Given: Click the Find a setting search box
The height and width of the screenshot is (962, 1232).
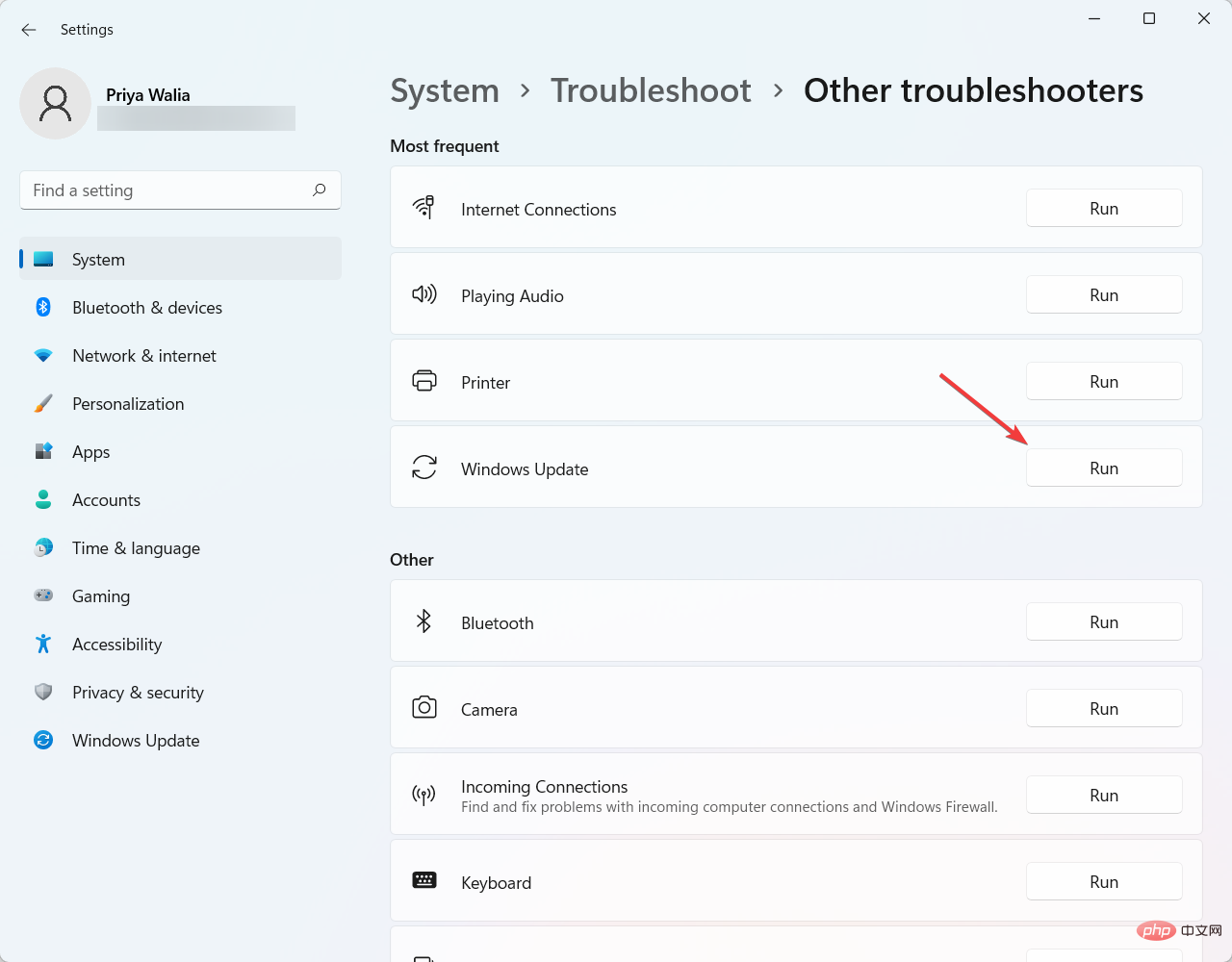Looking at the screenshot, I should (x=180, y=190).
